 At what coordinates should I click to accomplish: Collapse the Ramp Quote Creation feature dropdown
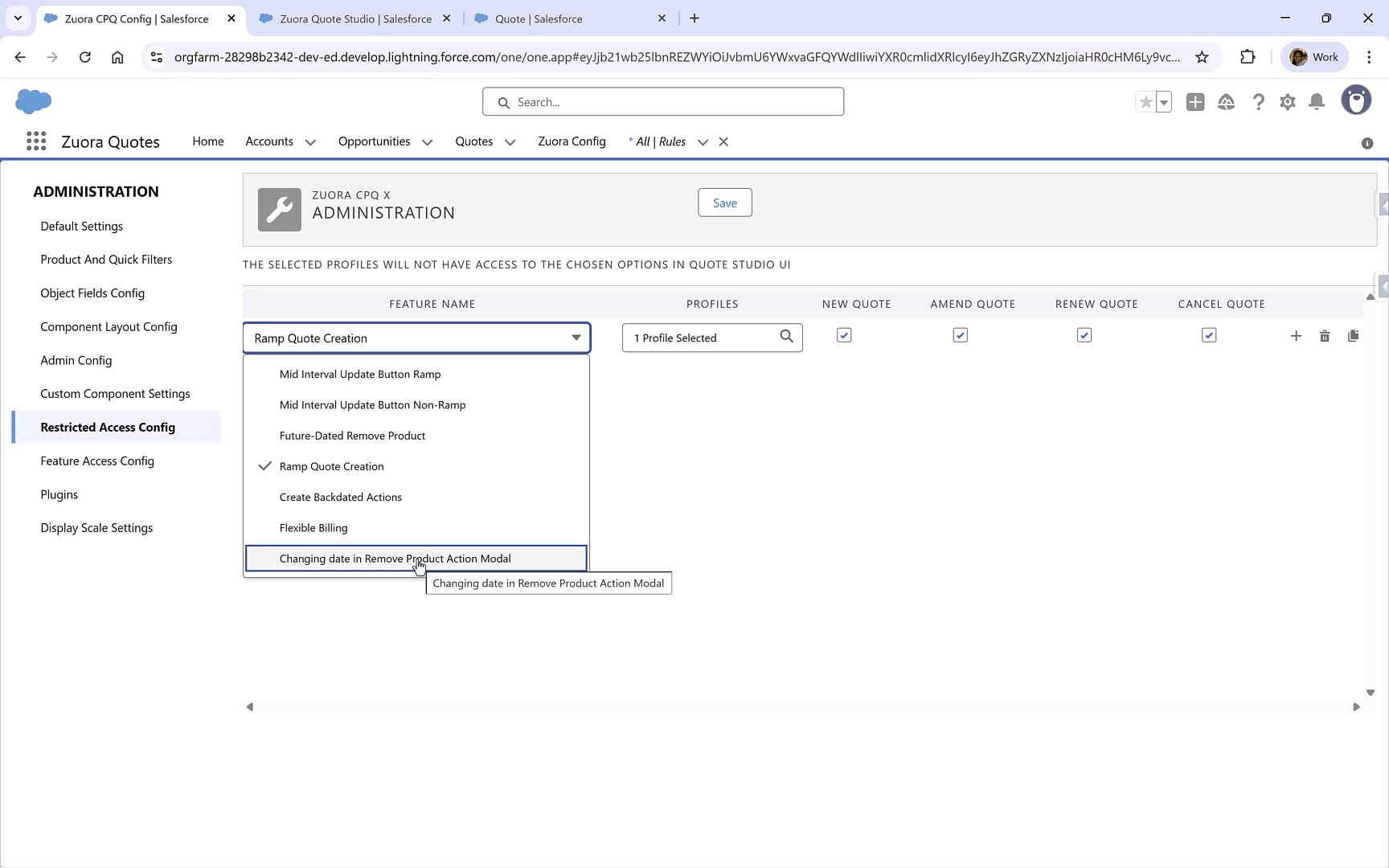(576, 338)
